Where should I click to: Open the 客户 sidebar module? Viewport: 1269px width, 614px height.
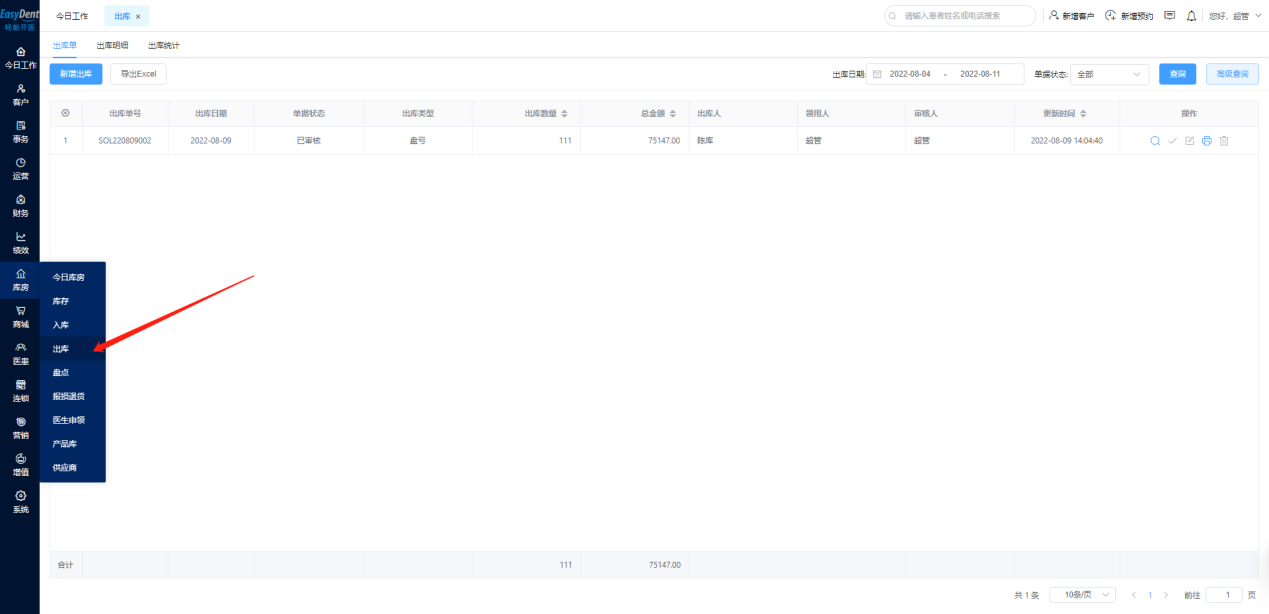(20, 95)
